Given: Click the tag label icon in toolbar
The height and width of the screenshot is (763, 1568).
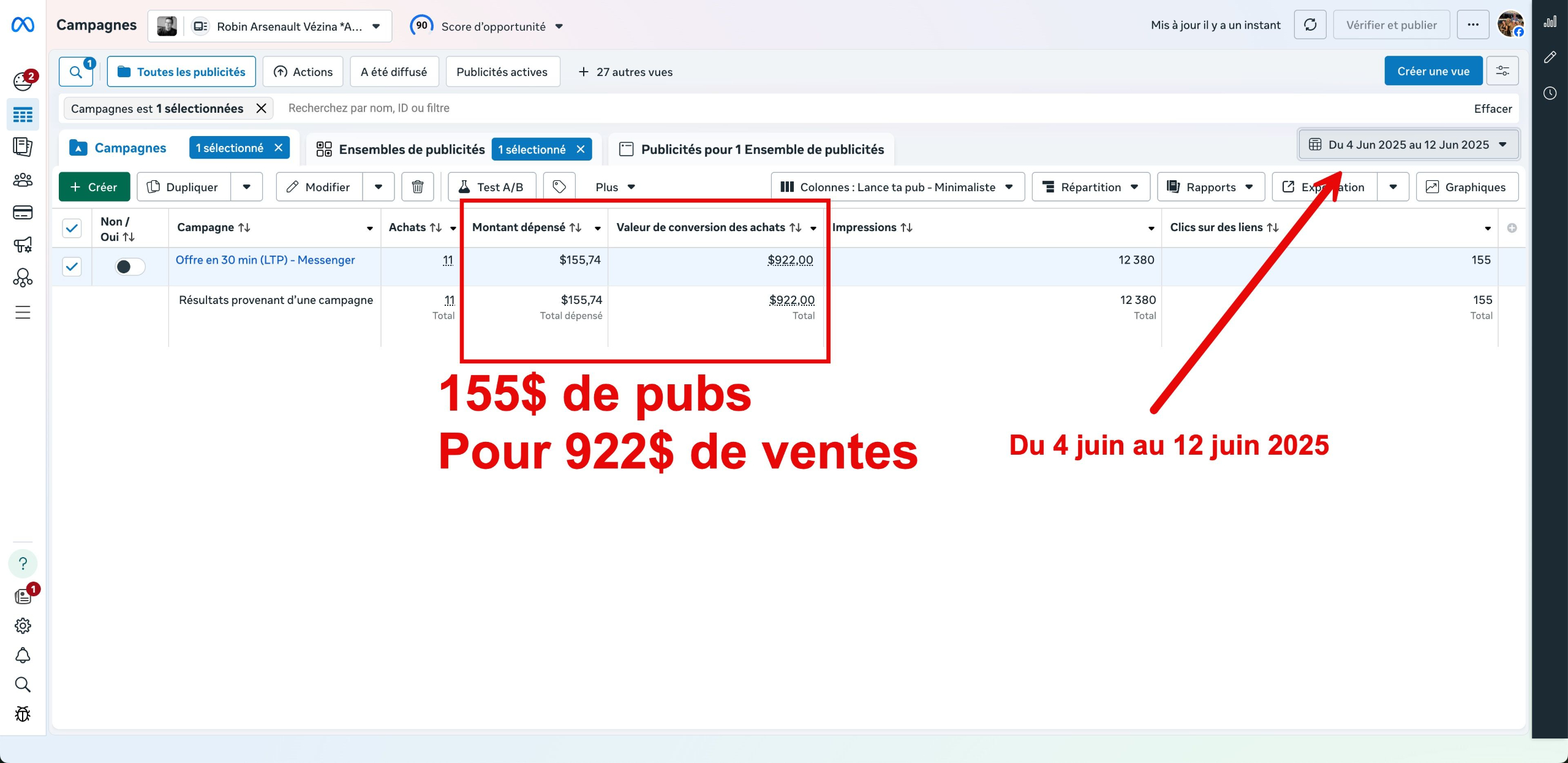Looking at the screenshot, I should pos(559,187).
